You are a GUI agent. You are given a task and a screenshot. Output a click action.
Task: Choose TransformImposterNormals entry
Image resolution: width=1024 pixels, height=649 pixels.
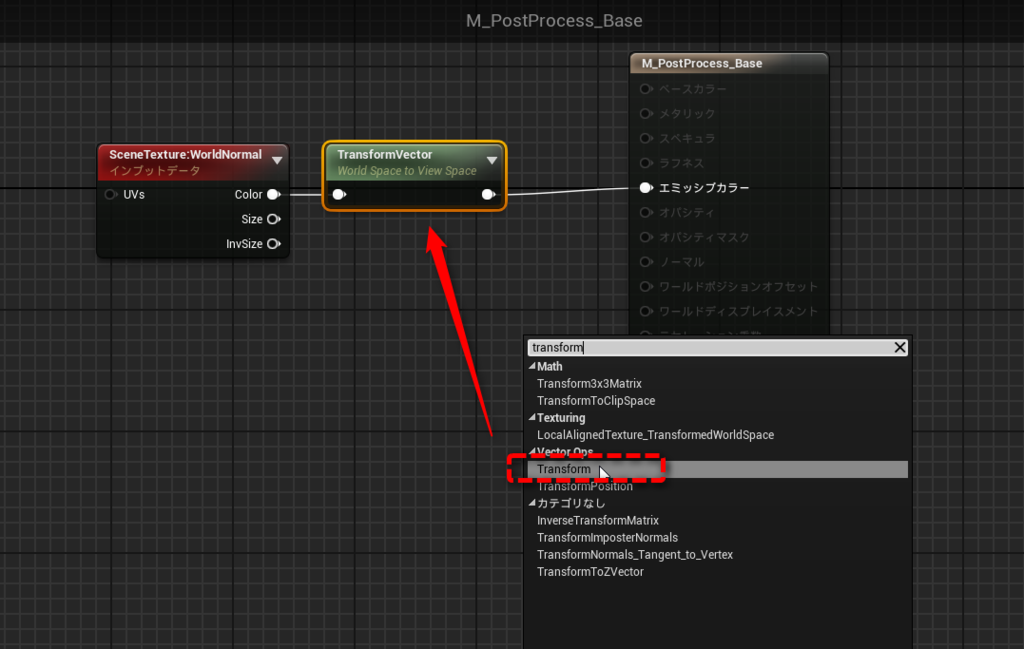pyautogui.click(x=607, y=537)
